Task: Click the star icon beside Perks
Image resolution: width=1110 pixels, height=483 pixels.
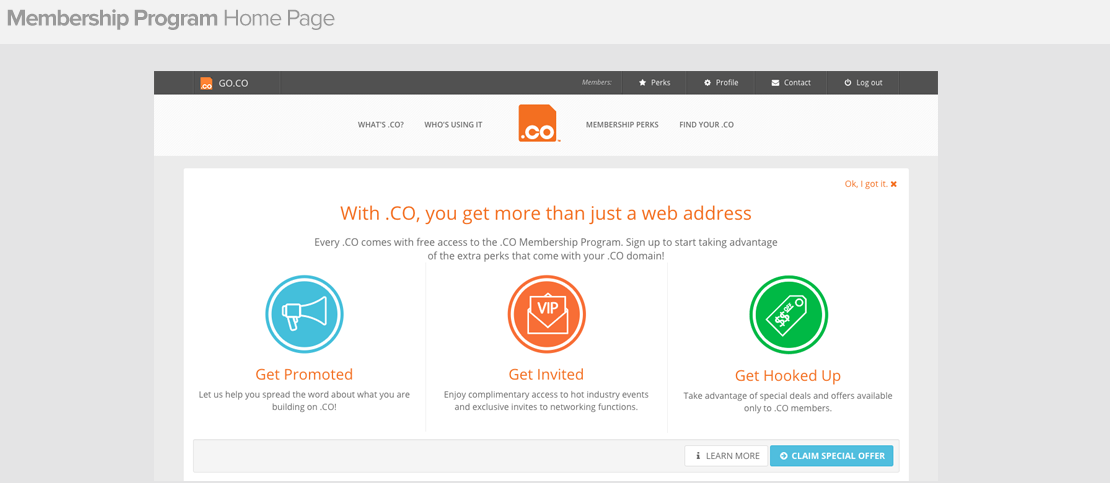Action: pos(643,83)
